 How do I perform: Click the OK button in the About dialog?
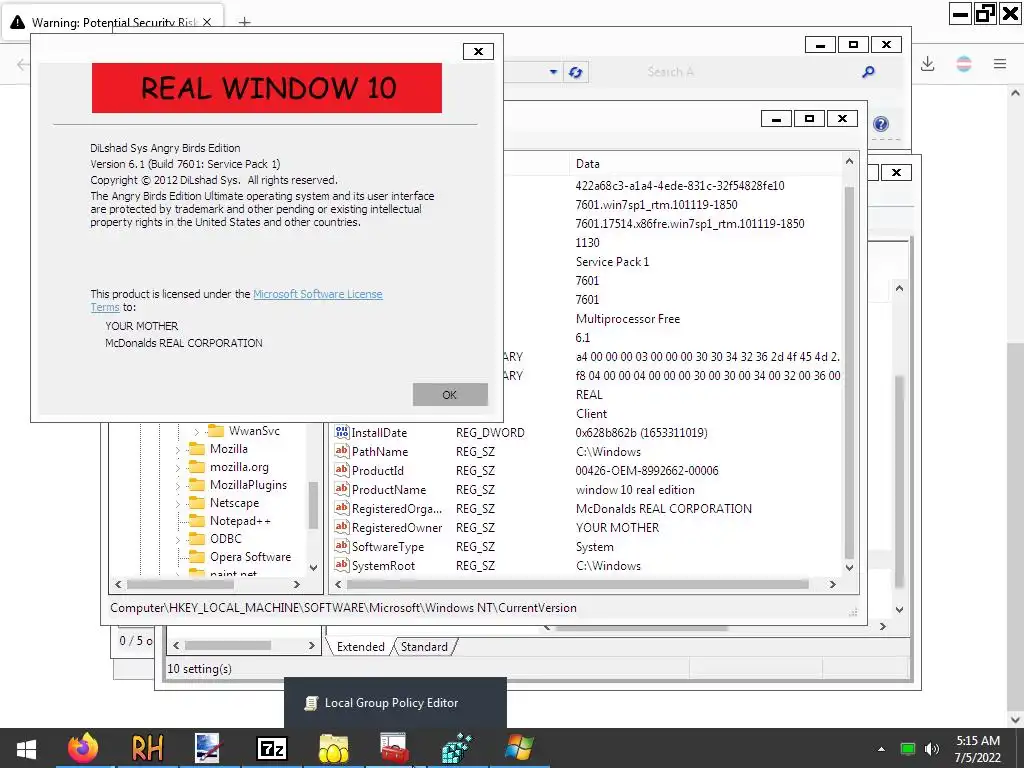coord(450,394)
